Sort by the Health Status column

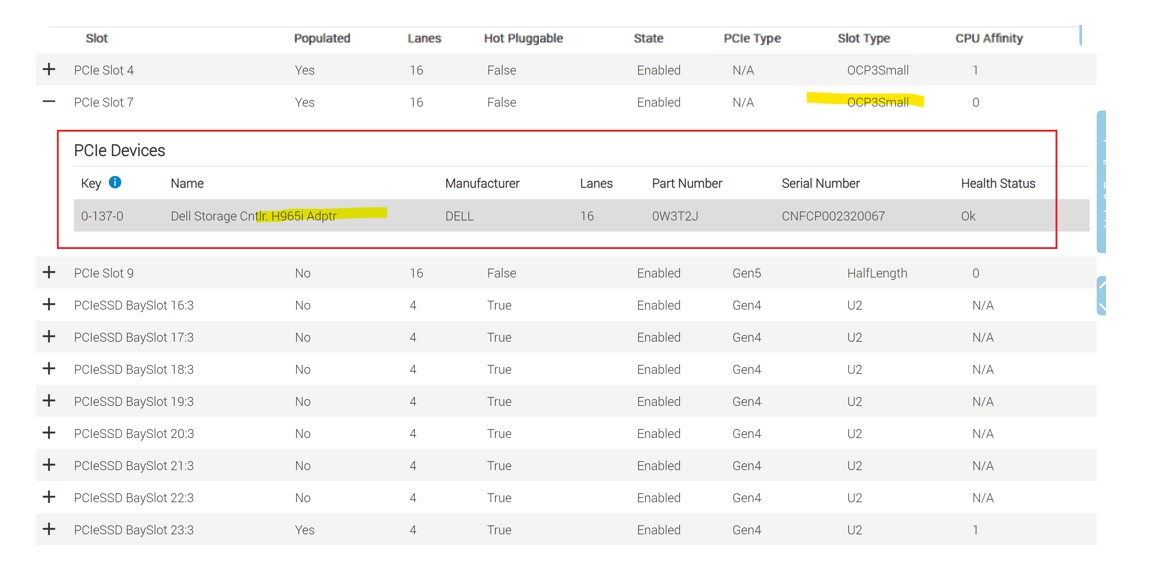click(998, 183)
